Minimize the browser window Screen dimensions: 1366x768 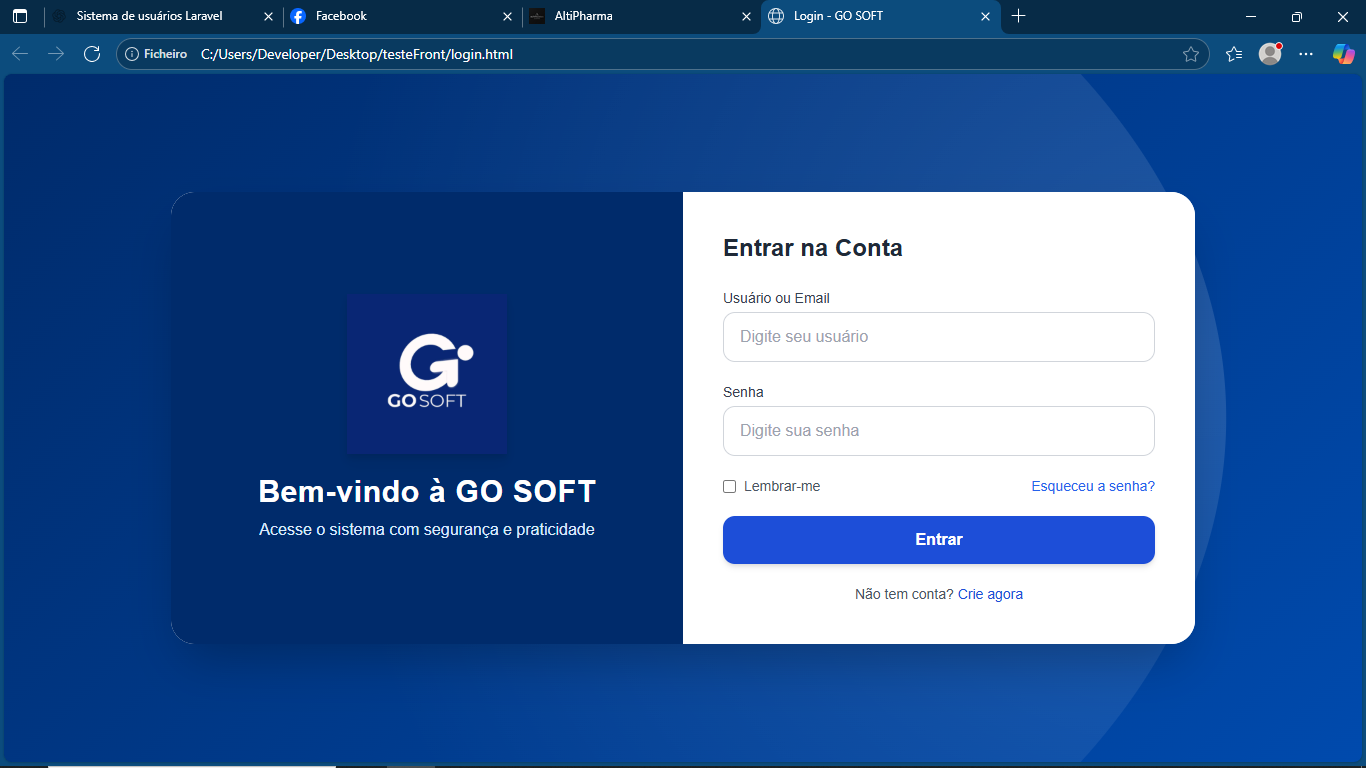1251,16
